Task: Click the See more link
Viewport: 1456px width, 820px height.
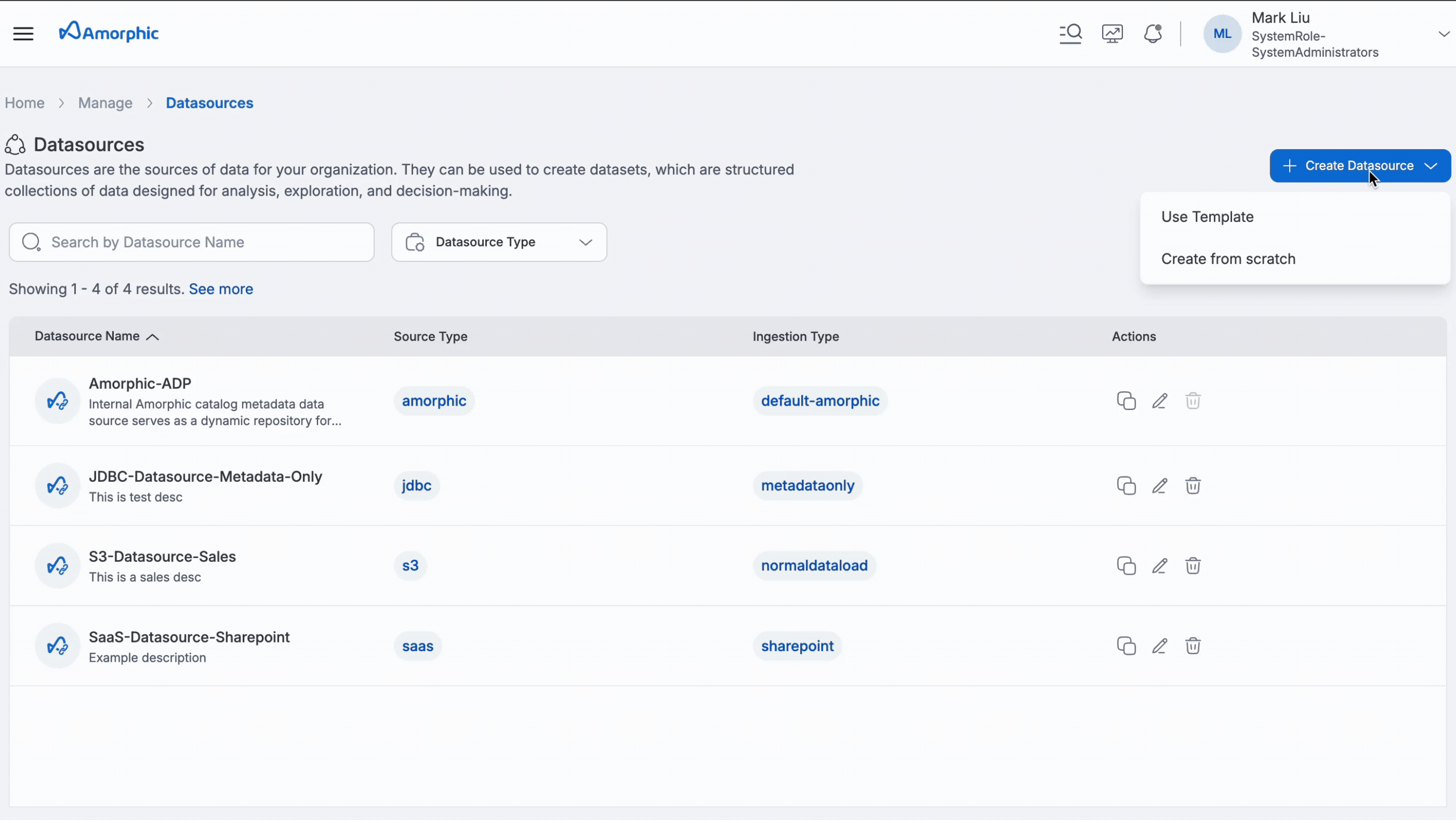Action: coord(220,289)
